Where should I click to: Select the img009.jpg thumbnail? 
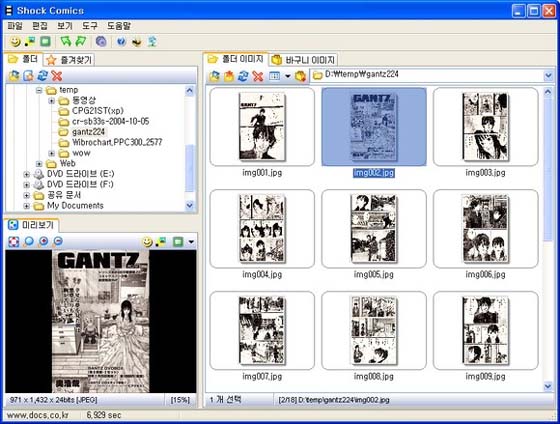click(x=485, y=330)
